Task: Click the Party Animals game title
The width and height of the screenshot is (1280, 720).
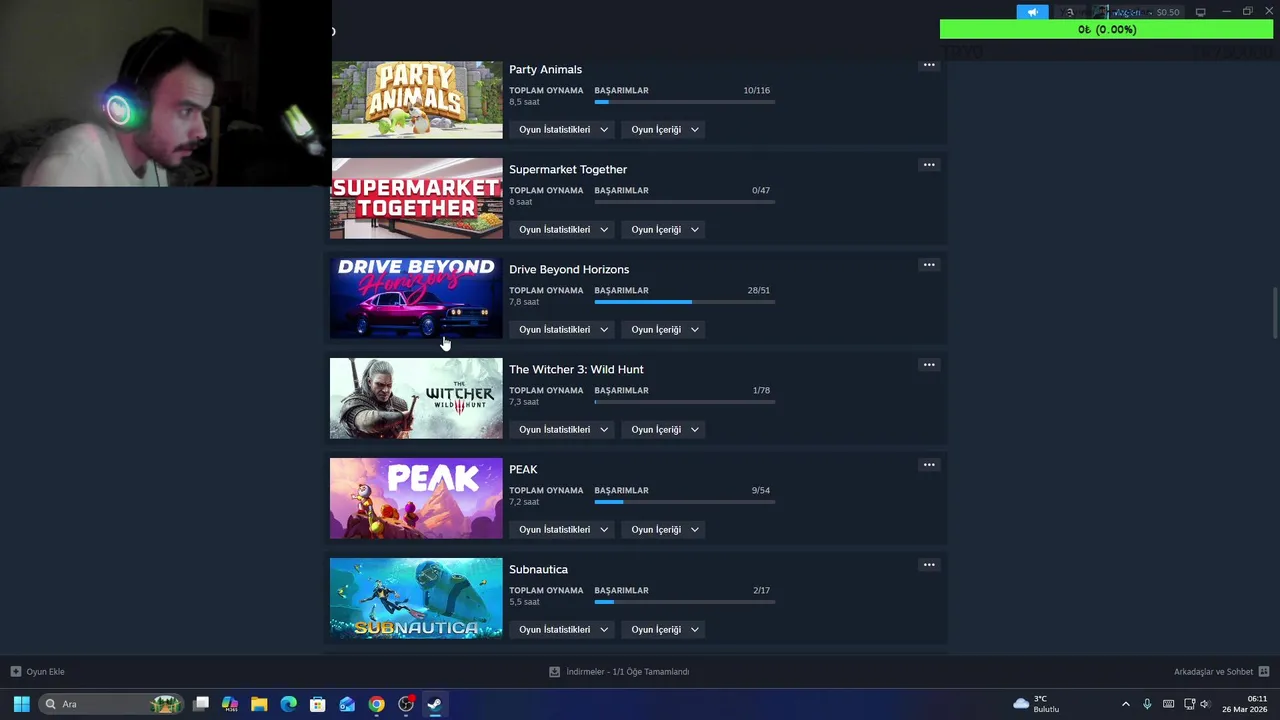Action: [x=545, y=69]
